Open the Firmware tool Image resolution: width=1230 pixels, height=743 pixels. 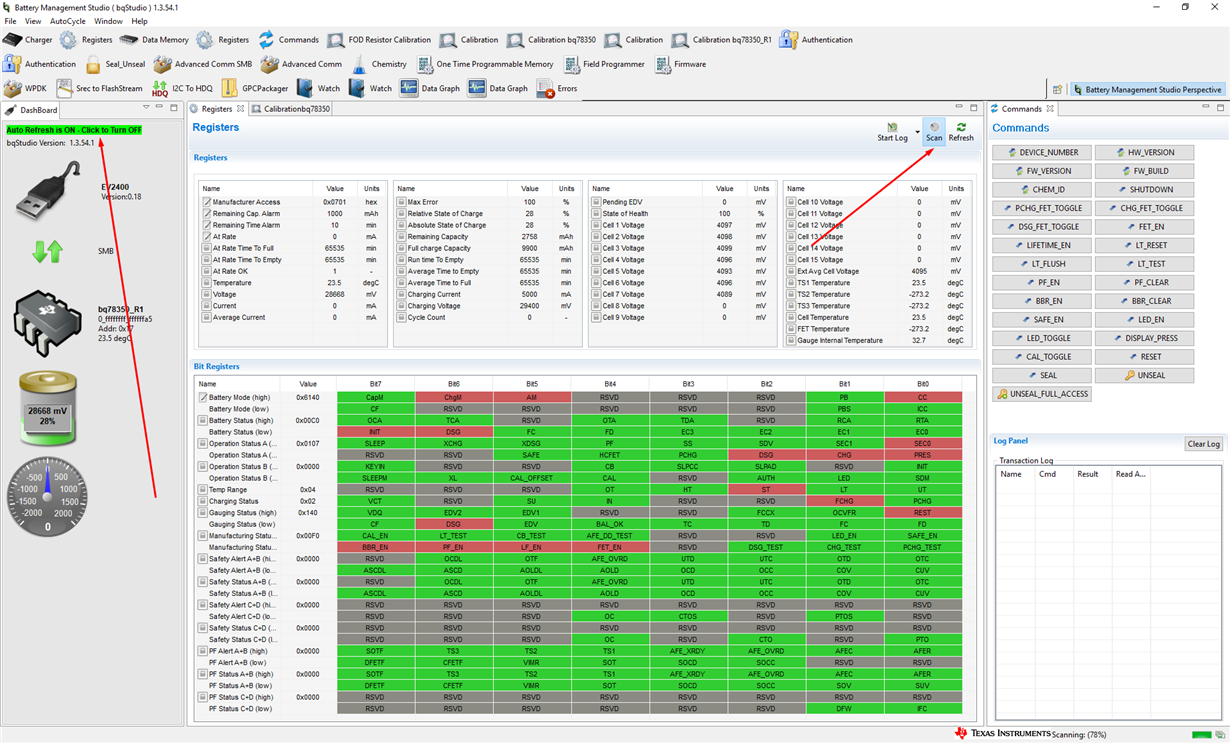pos(681,64)
